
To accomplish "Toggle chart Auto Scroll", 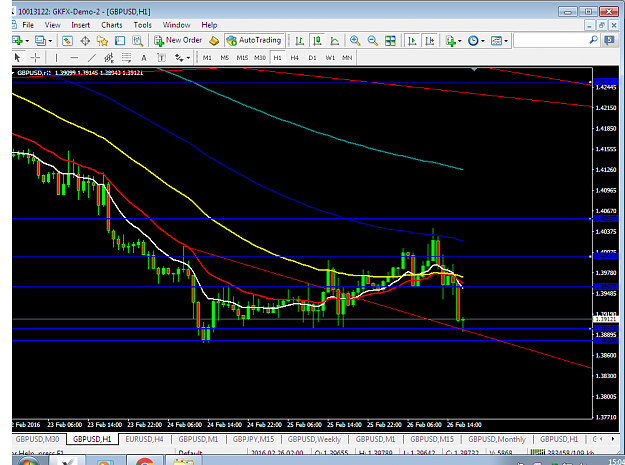I will (412, 41).
